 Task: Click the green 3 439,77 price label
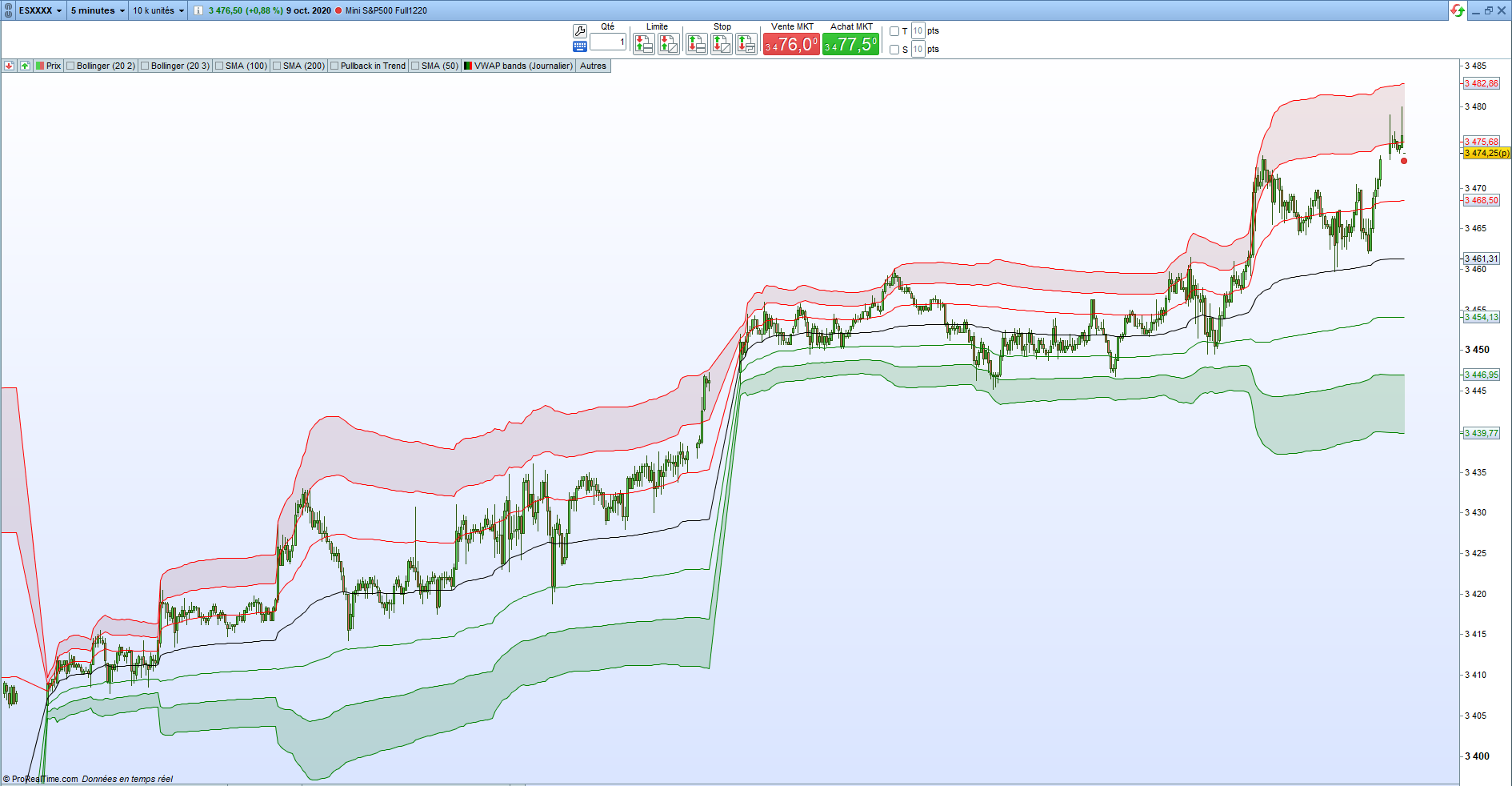pos(1482,433)
